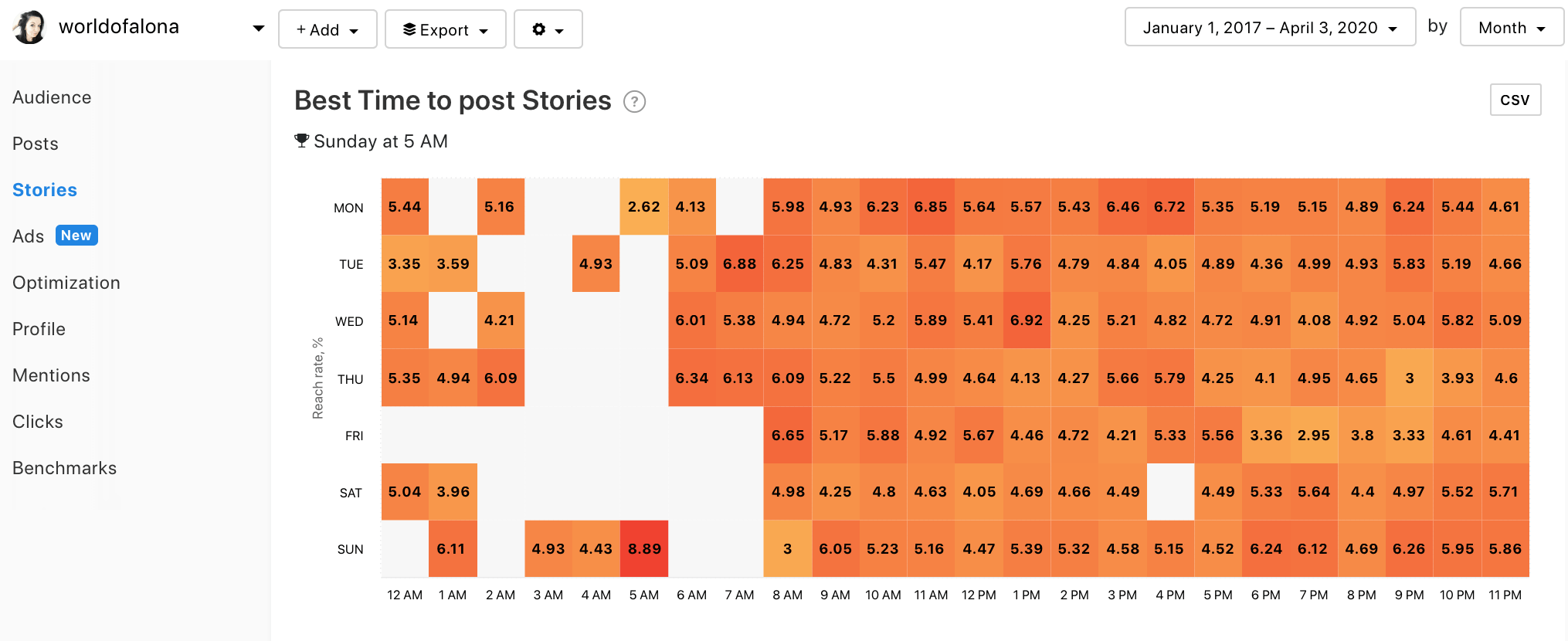Screen dimensions: 1568x641
Task: Go to the Audience section
Action: pyautogui.click(x=52, y=97)
